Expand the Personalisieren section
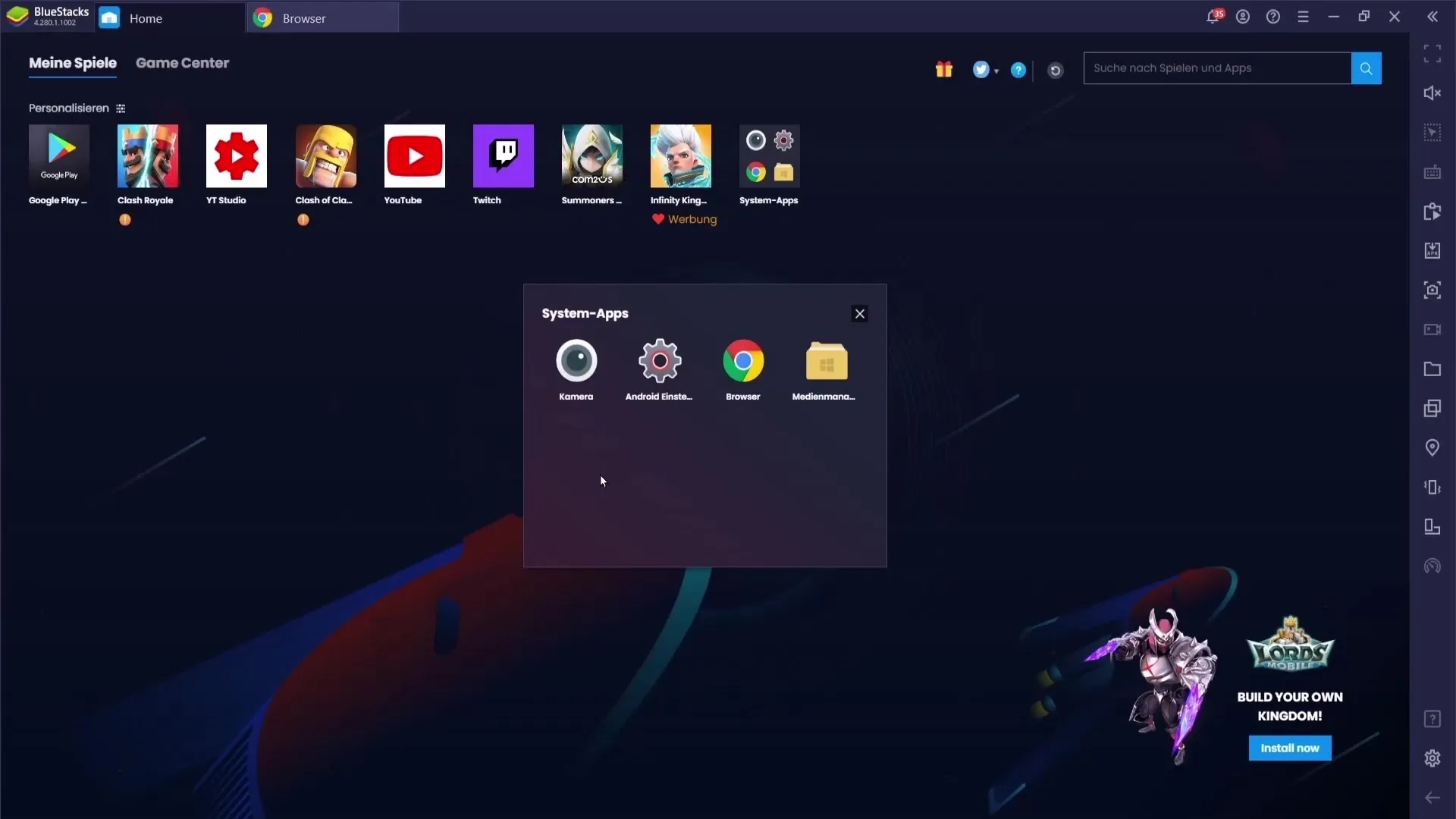 [120, 108]
